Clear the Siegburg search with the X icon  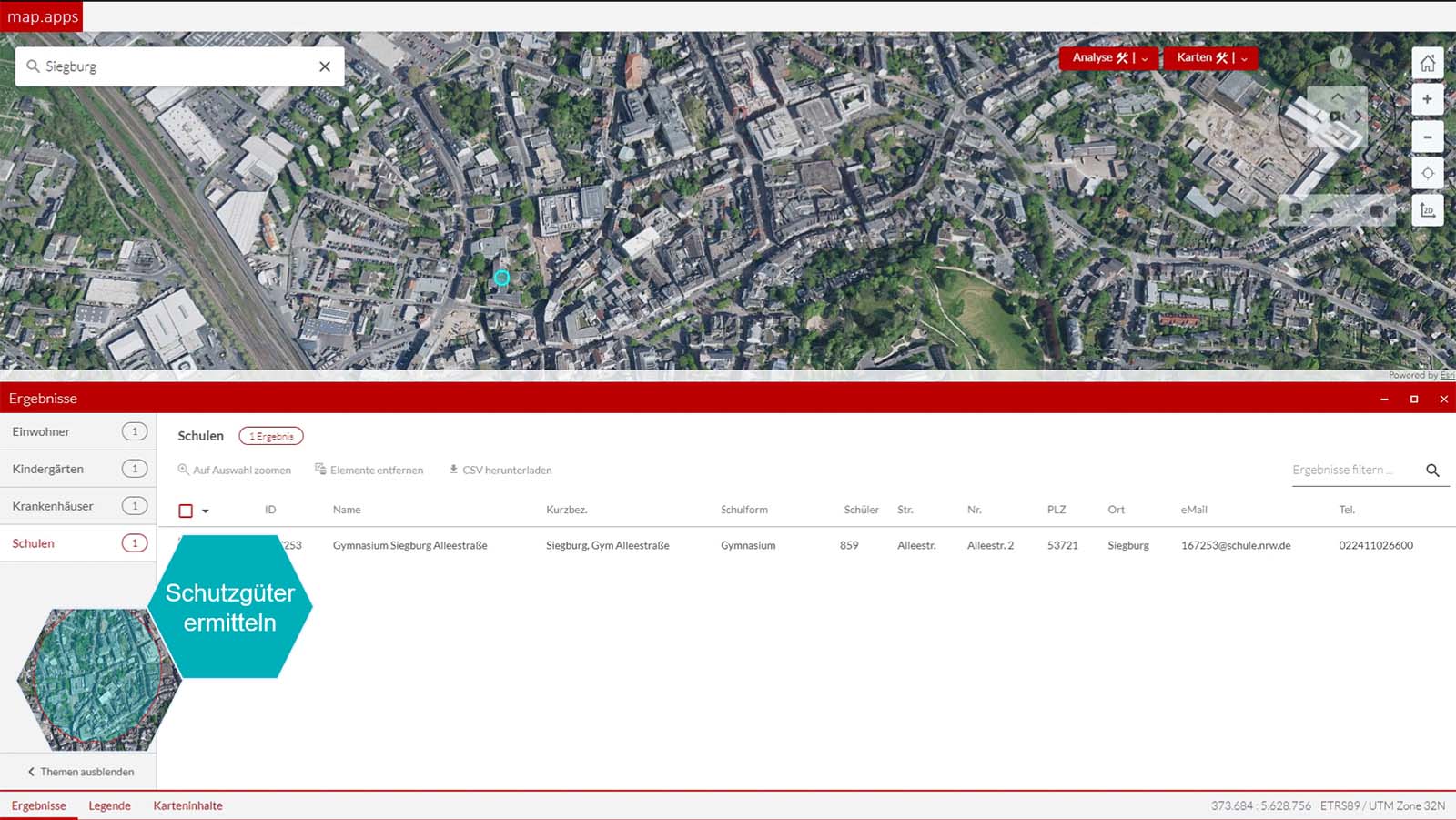tap(325, 66)
